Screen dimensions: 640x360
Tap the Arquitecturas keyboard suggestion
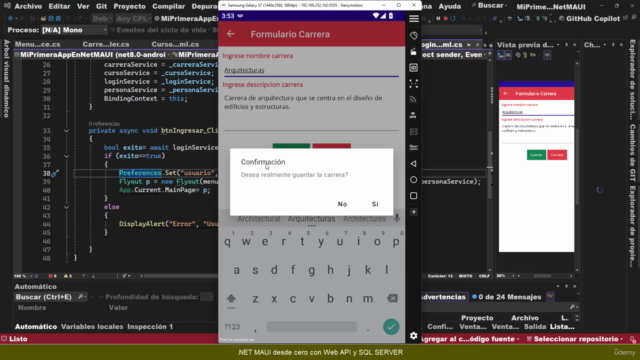[311, 219]
